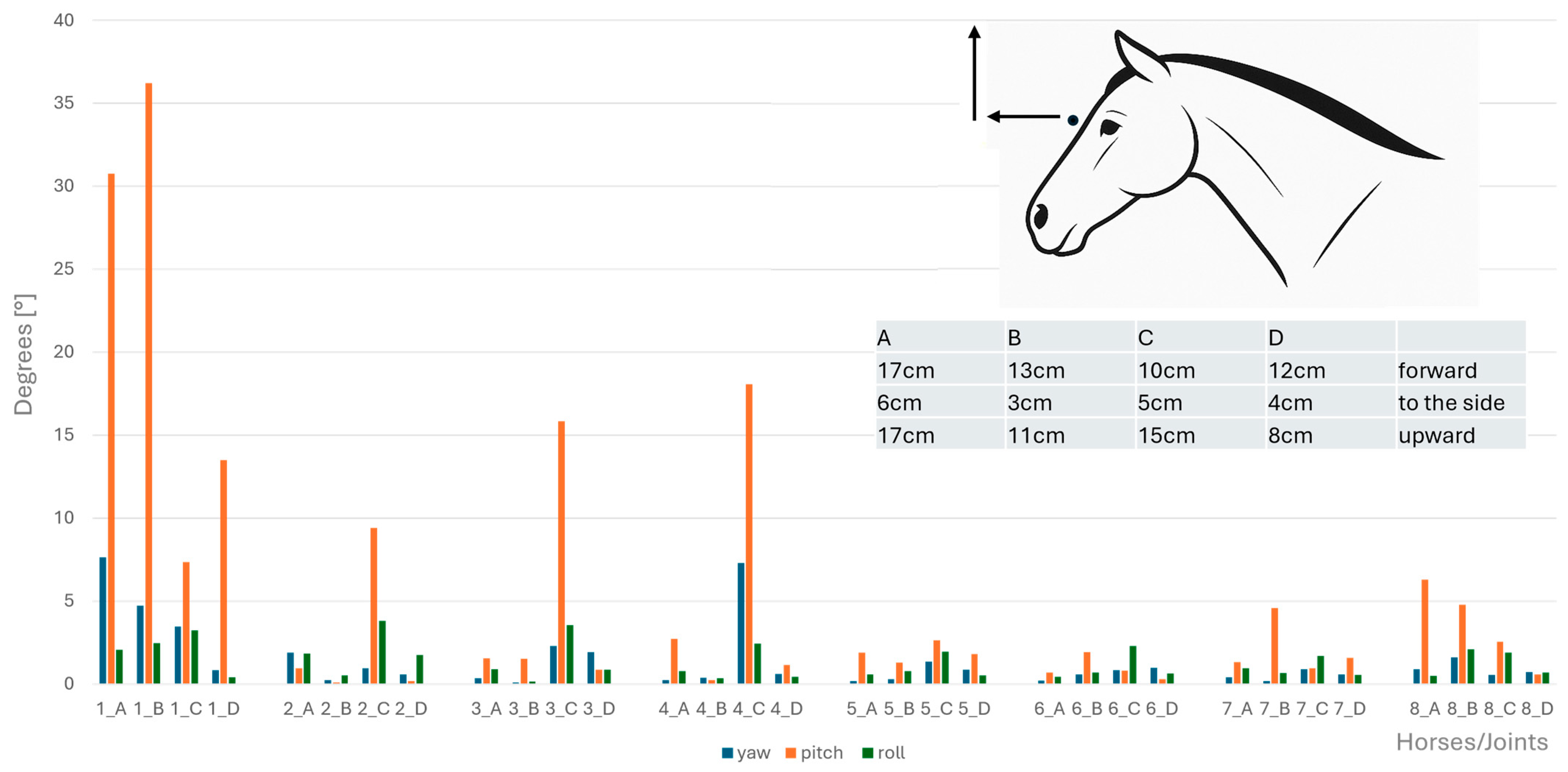Click the 'Horses/Joints' axis title

(x=1472, y=741)
